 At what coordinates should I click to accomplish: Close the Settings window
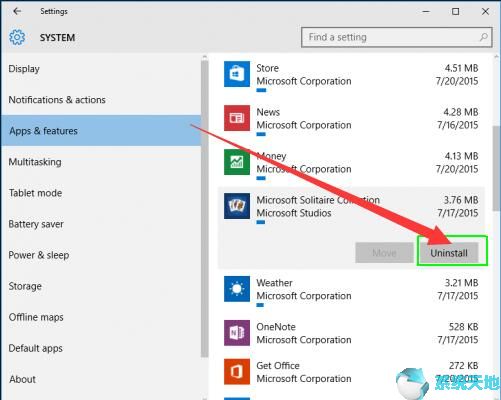485,12
